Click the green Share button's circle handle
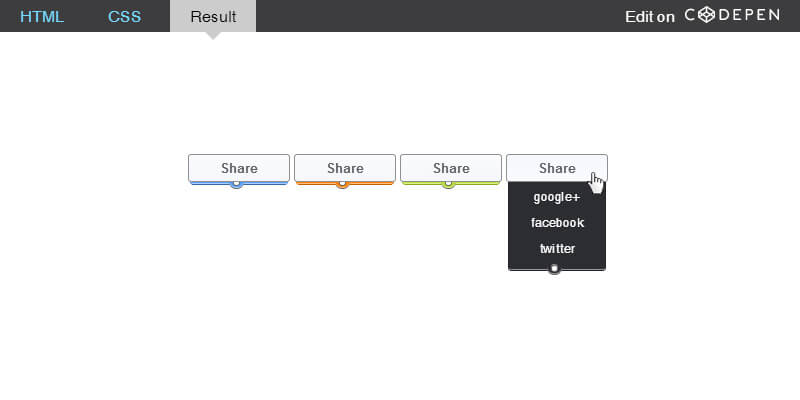The height and width of the screenshot is (400, 800). click(x=448, y=184)
